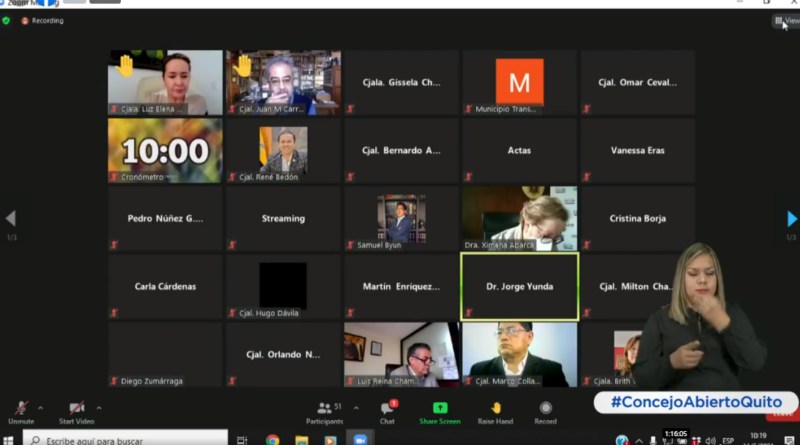The height and width of the screenshot is (445, 800).
Task: Click the Zoom icon in the taskbar
Action: coord(359,439)
